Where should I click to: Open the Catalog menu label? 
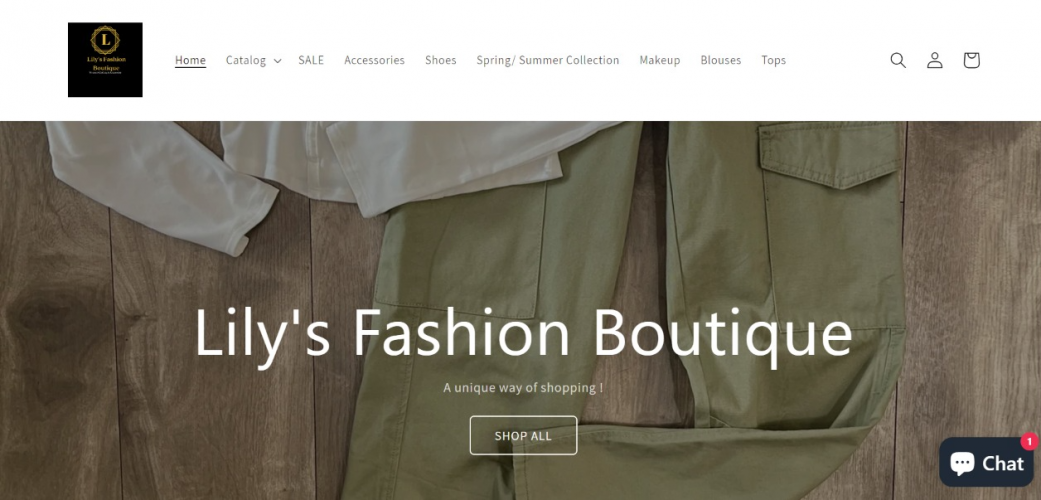point(246,60)
